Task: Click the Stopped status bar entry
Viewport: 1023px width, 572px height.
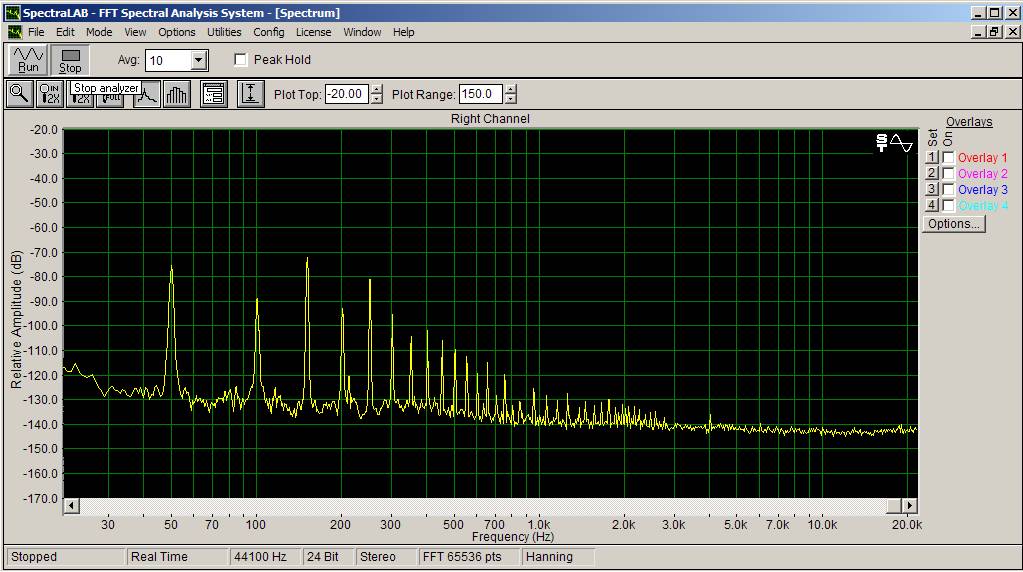Action: [x=65, y=557]
